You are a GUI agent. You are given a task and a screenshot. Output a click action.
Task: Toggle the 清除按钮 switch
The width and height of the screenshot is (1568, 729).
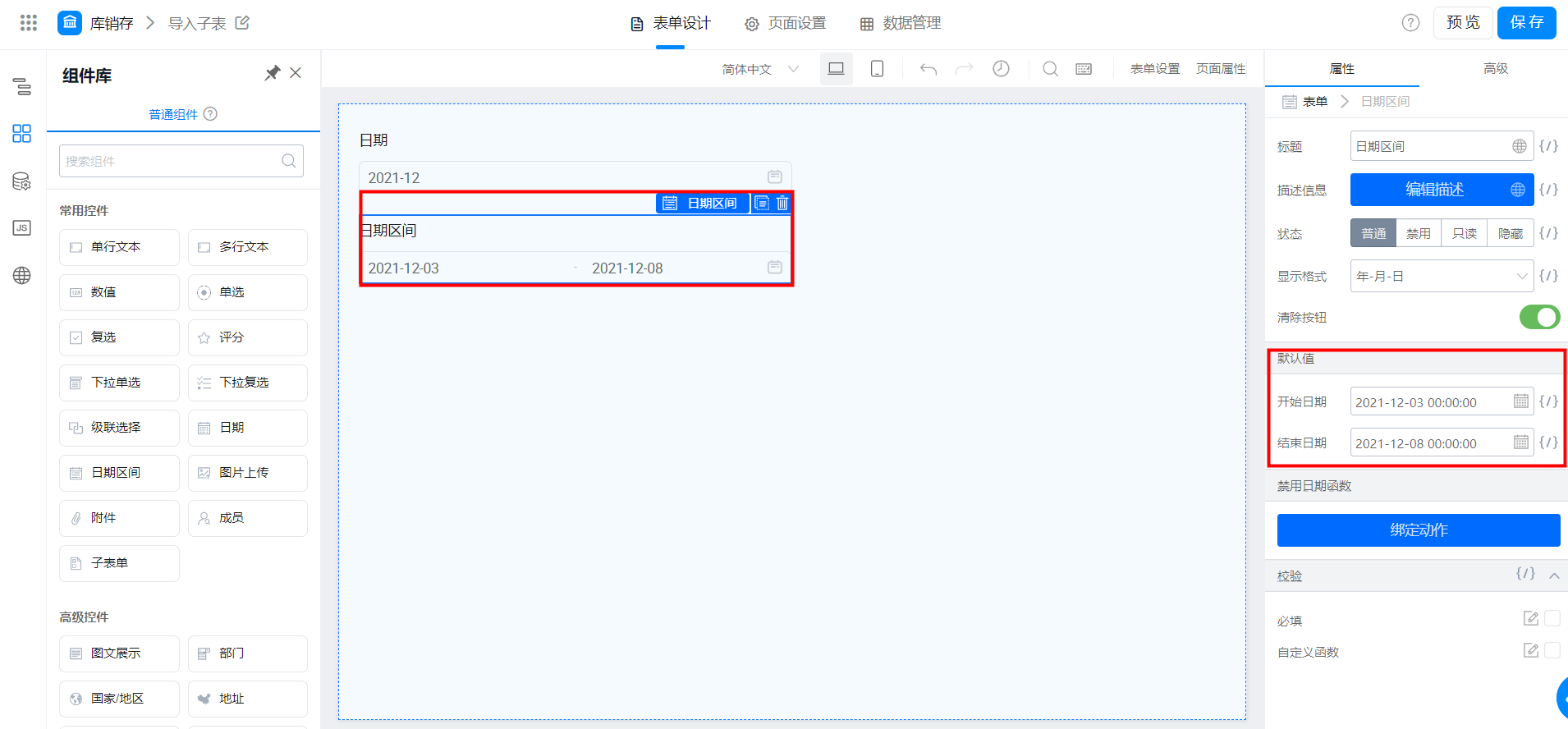coord(1539,317)
